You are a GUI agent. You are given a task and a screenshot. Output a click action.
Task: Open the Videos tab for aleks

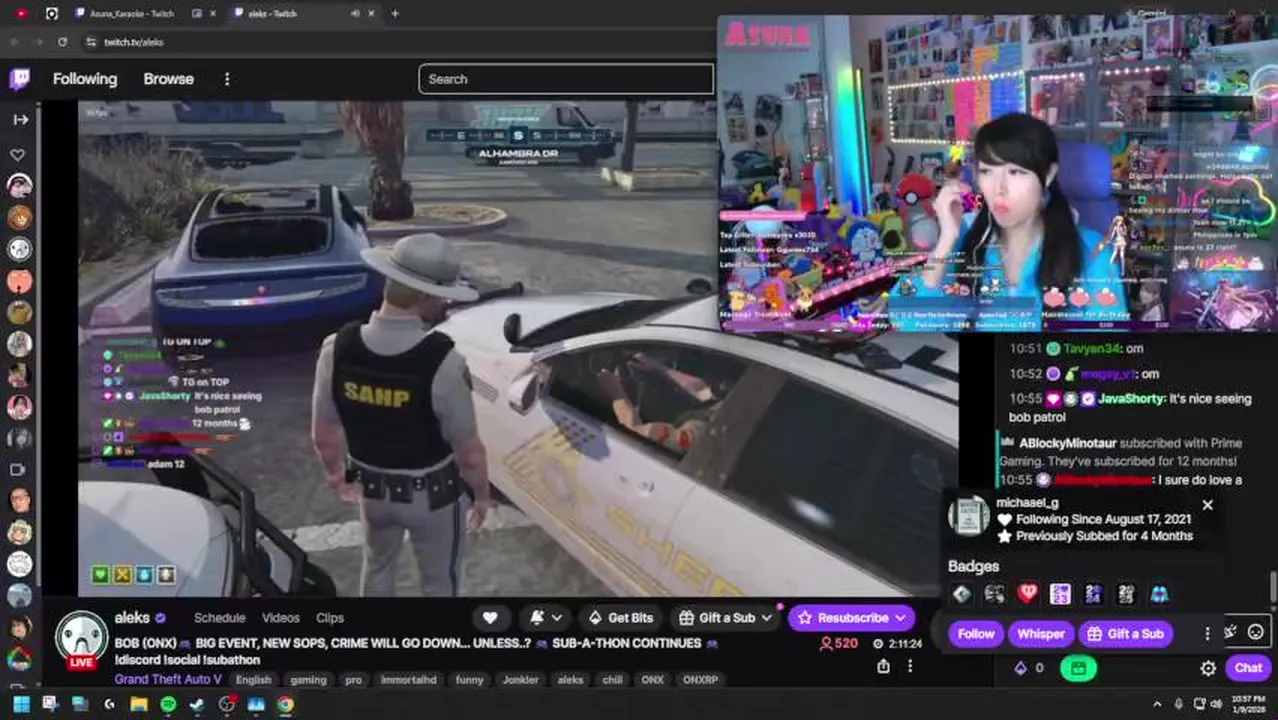pos(281,618)
